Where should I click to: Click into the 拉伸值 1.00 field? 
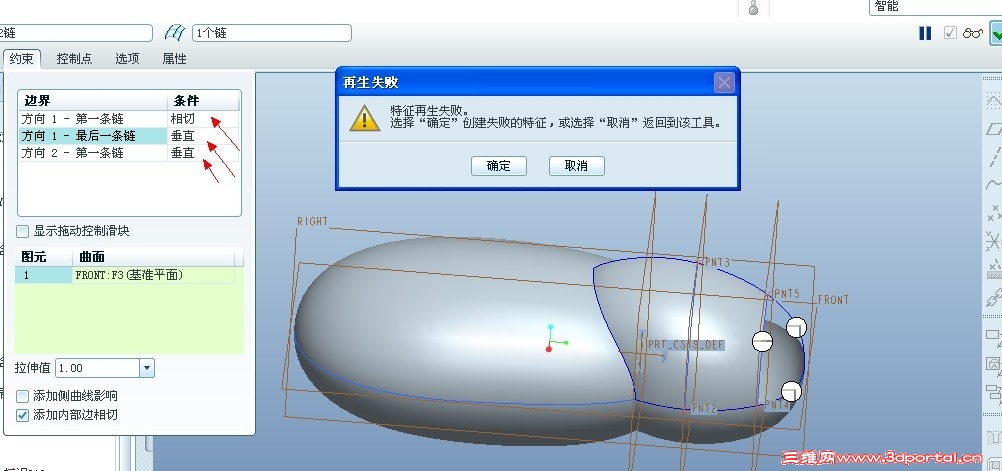click(x=98, y=368)
